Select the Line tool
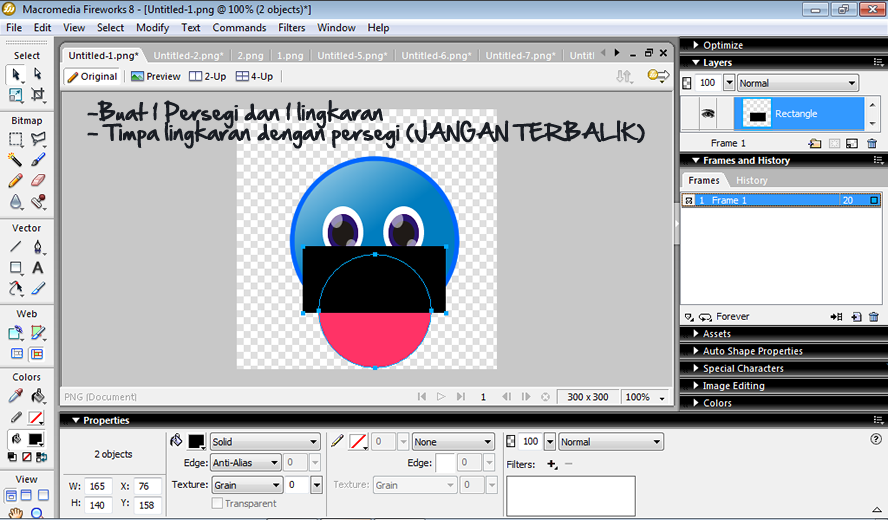This screenshot has width=888, height=520. point(16,246)
